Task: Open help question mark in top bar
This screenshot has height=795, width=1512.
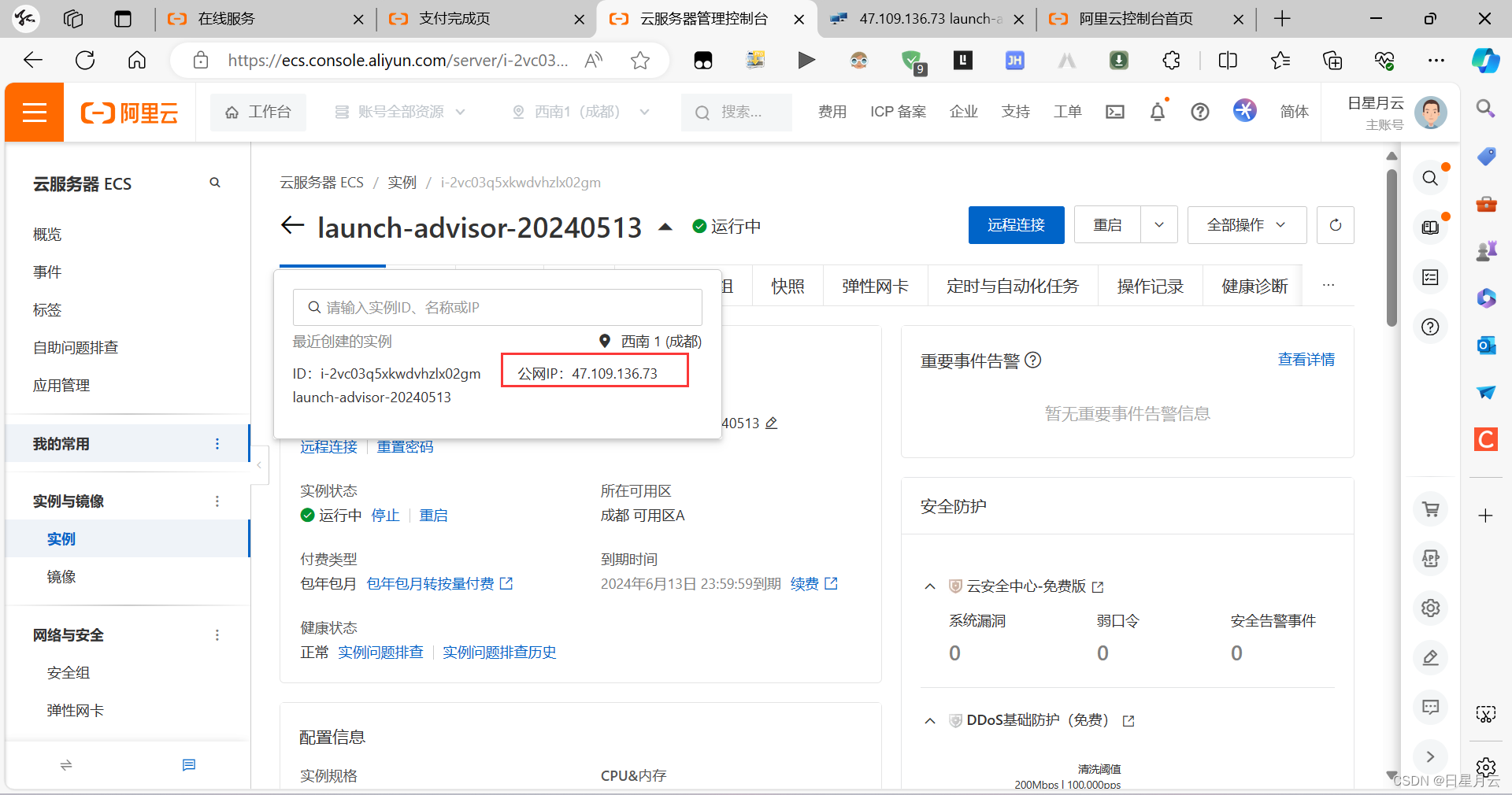Action: point(1200,112)
